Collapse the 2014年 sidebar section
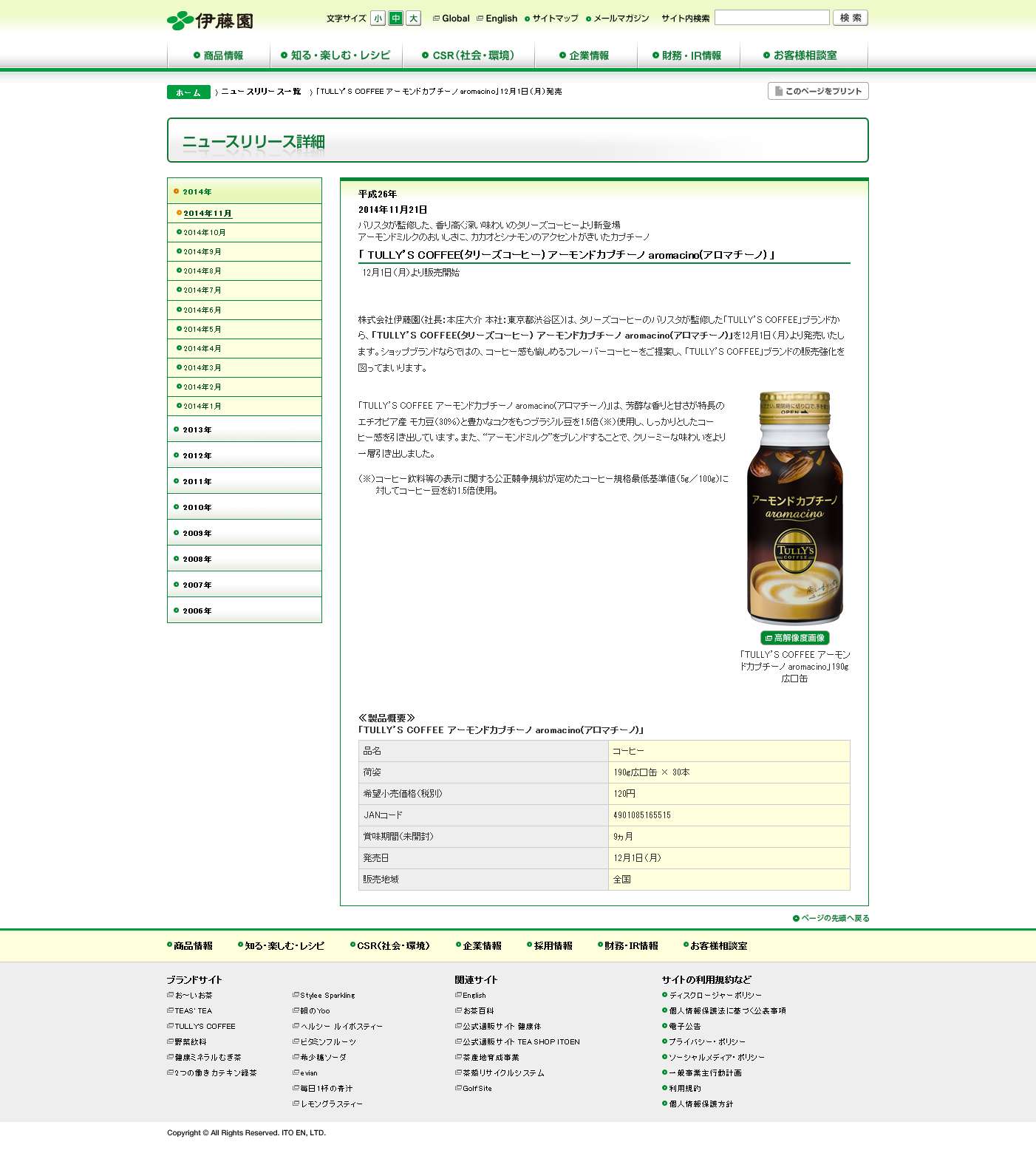 tap(245, 191)
